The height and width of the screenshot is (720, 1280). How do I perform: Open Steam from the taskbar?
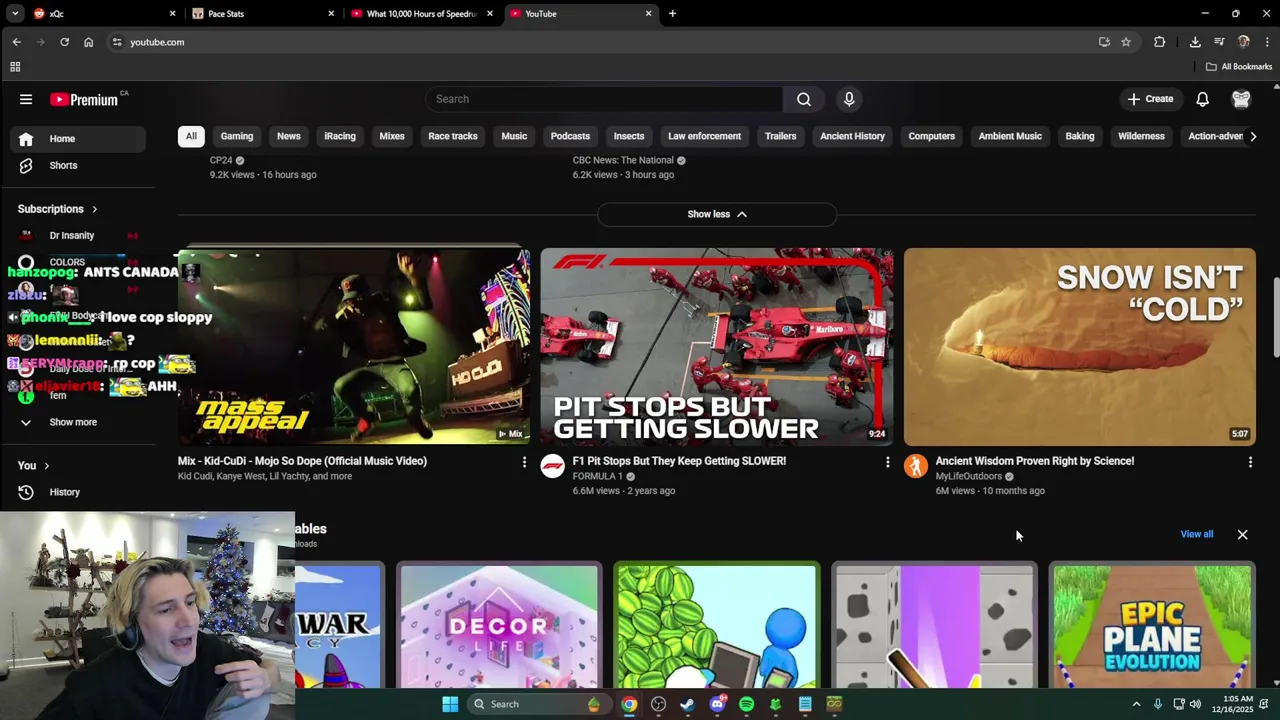(687, 704)
